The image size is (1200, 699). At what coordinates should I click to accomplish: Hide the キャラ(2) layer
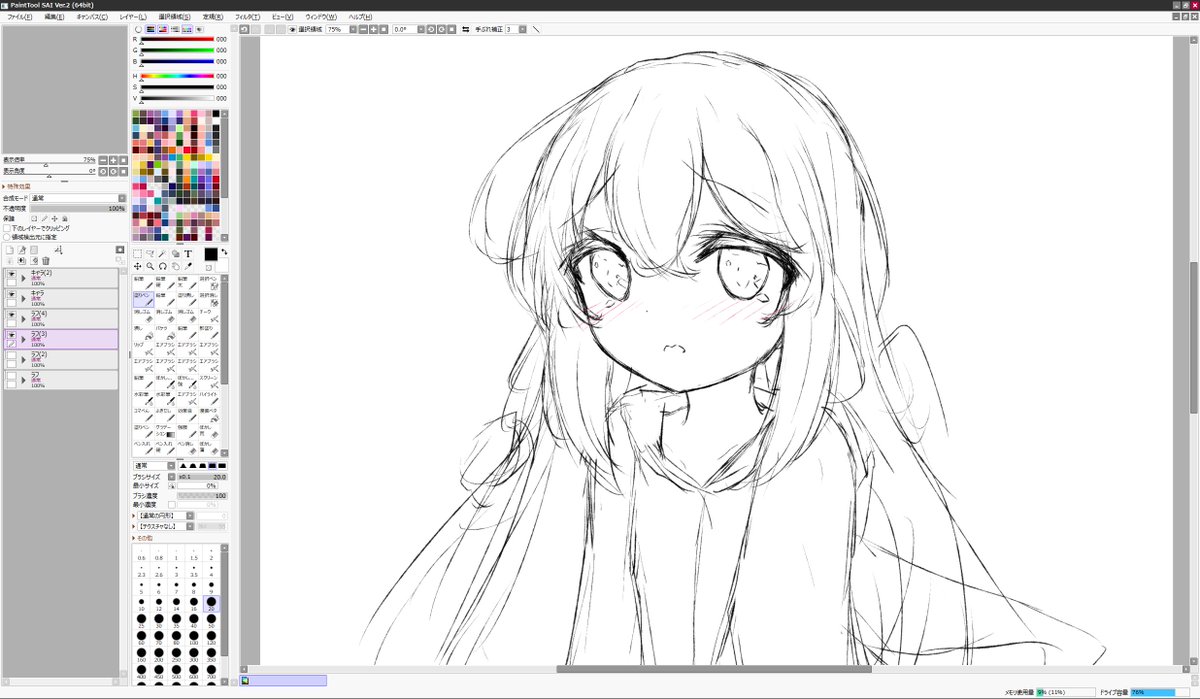coord(11,274)
